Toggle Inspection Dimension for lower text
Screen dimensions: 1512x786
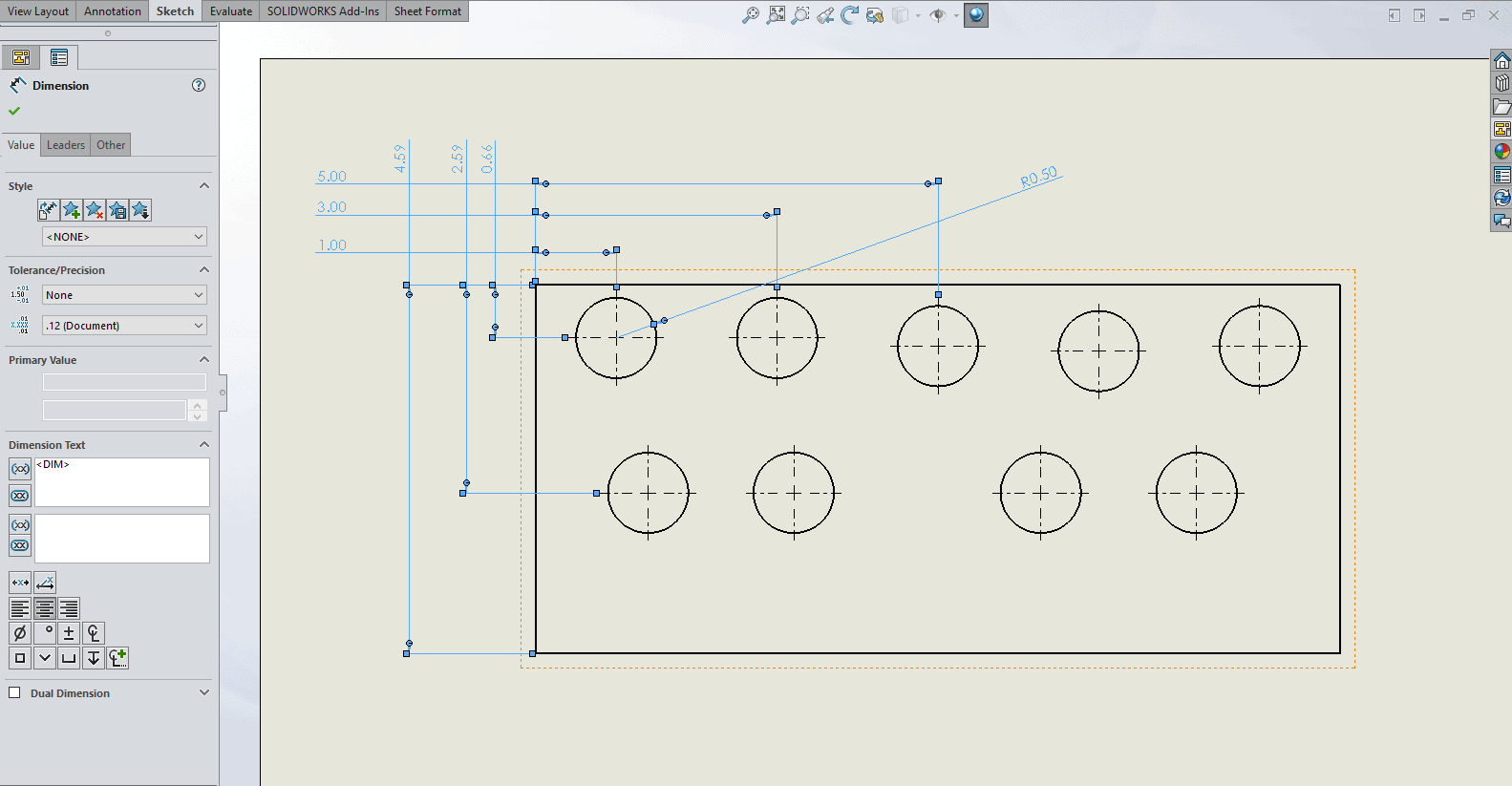(20, 545)
